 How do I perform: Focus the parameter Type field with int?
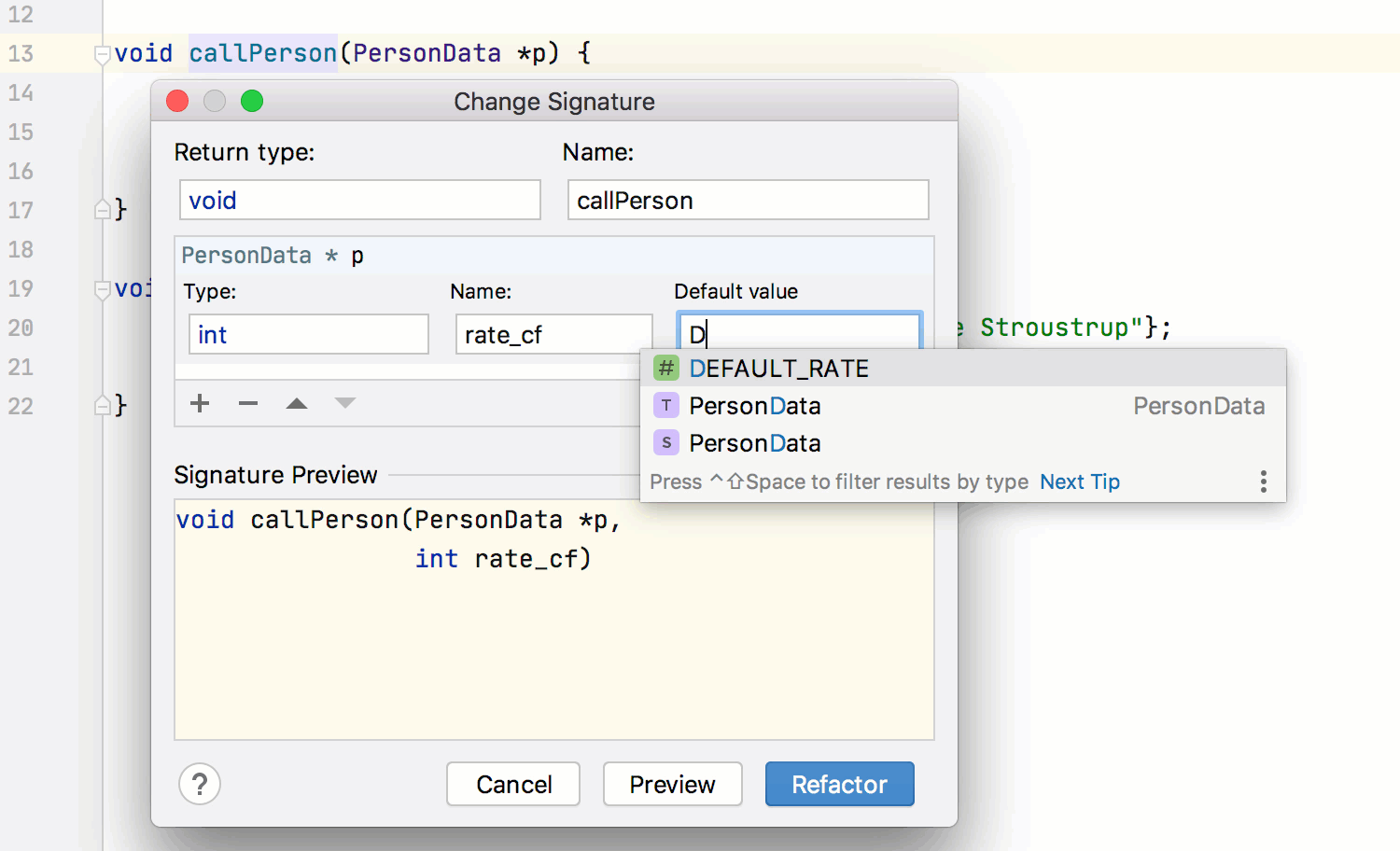pos(309,334)
